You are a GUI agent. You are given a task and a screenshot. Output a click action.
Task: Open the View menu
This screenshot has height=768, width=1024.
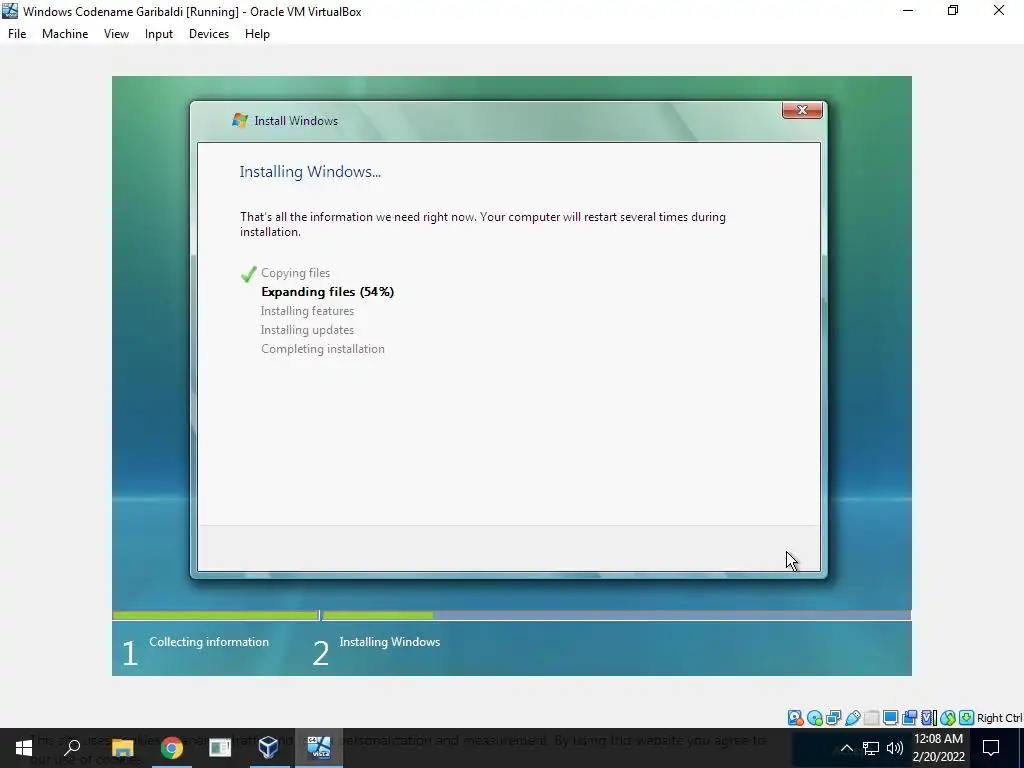pyautogui.click(x=116, y=34)
